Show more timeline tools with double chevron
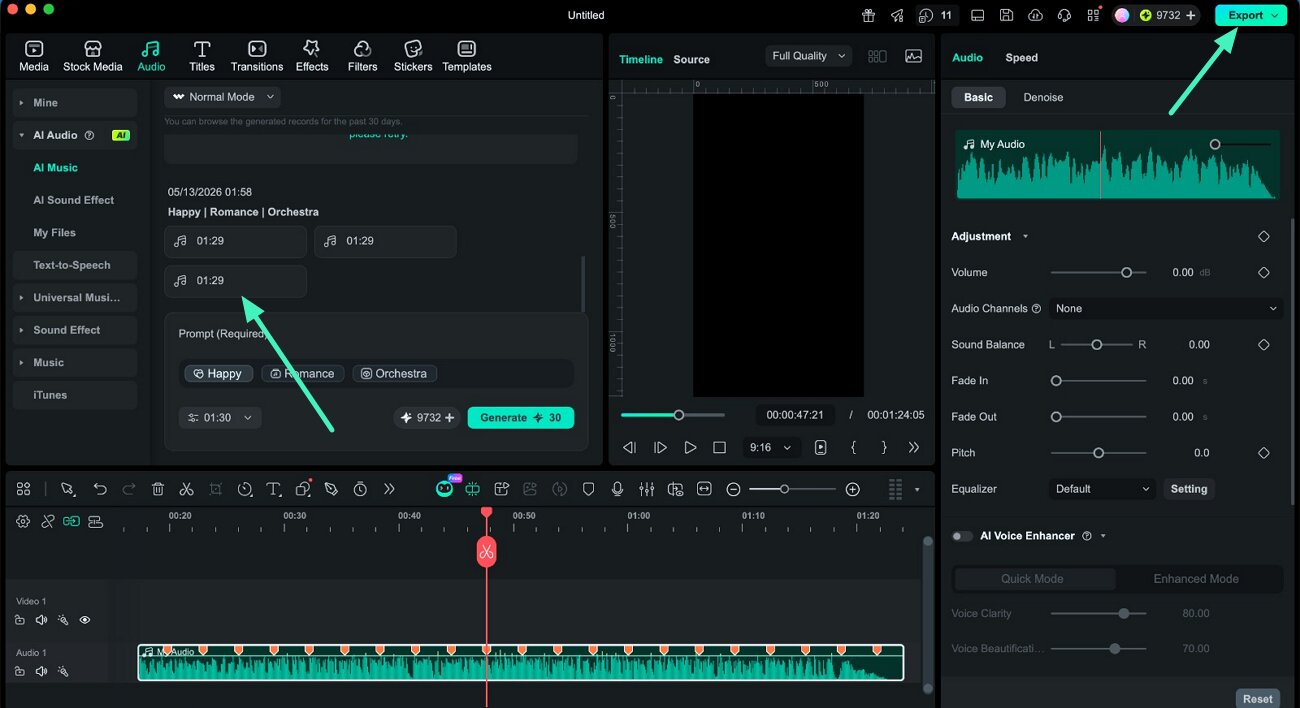This screenshot has width=1300, height=708. tap(389, 489)
